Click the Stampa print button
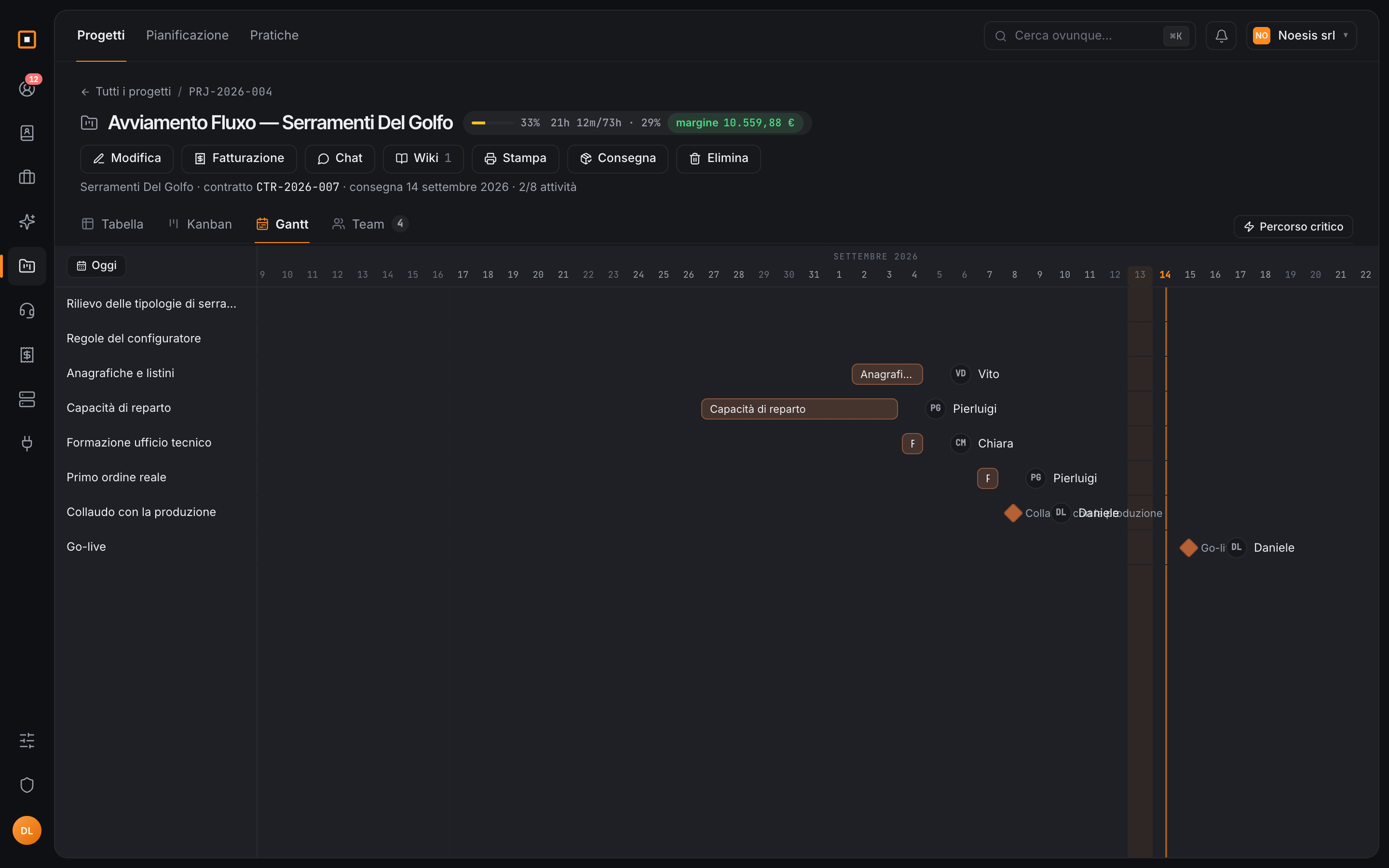 coord(516,159)
